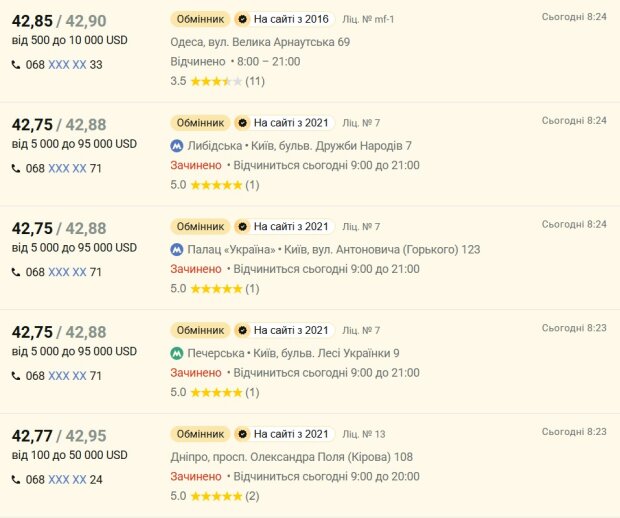Open the address Одеса, вул. Велика Арнаутська 69
620x518 pixels.
(x=260, y=42)
